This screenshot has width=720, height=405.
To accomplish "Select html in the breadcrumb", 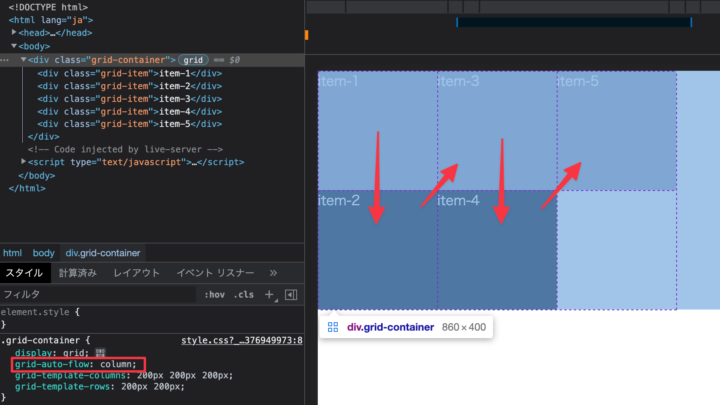I will (x=12, y=253).
